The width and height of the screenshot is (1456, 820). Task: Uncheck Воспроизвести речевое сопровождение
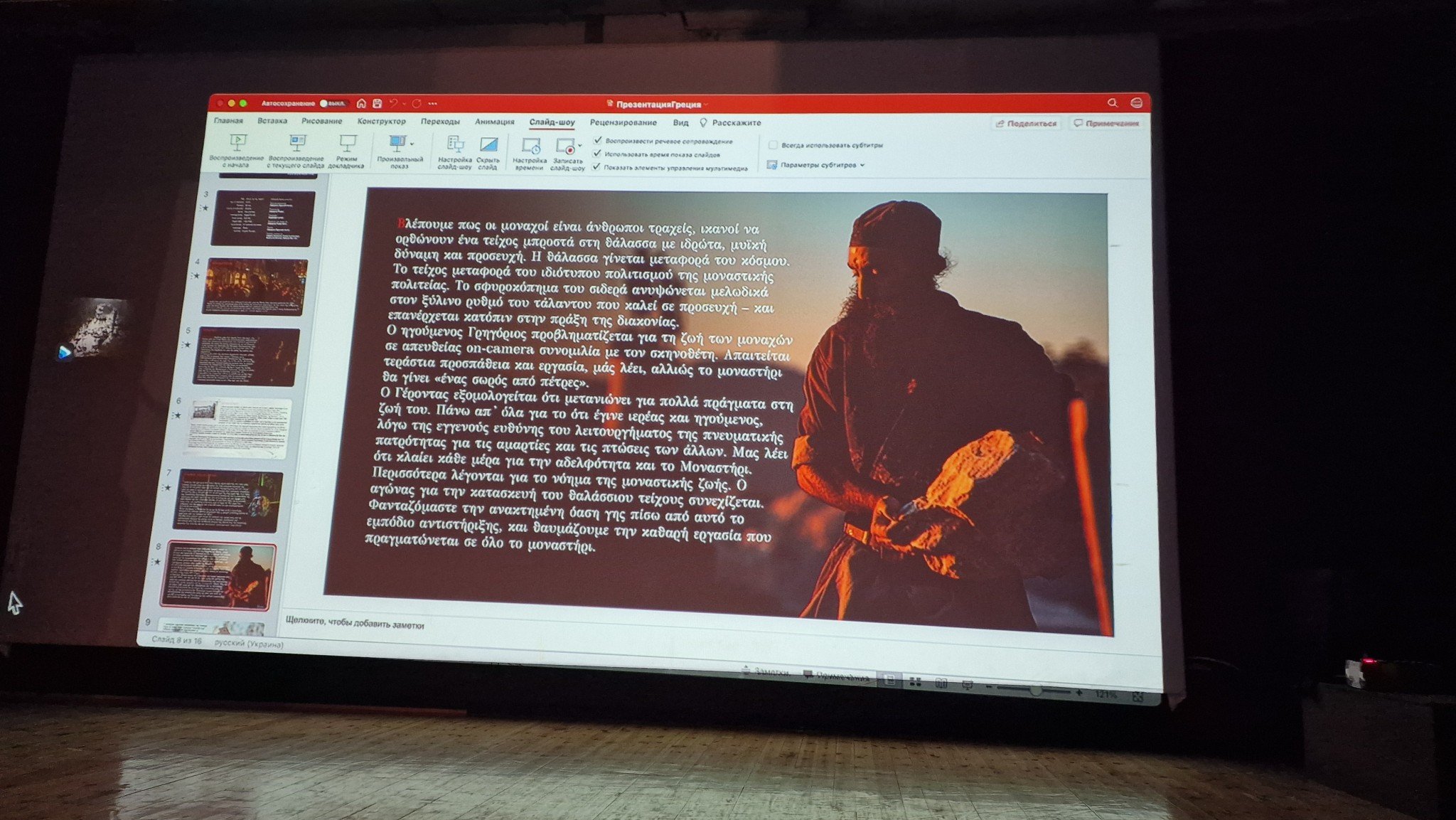click(x=598, y=140)
